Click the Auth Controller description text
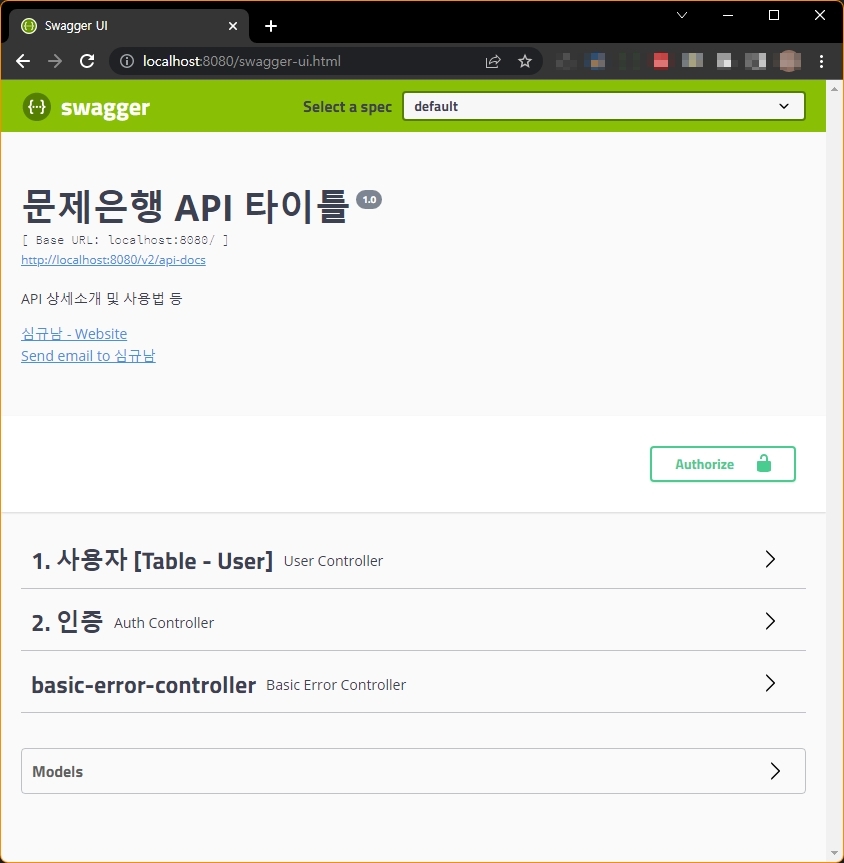 coord(164,623)
